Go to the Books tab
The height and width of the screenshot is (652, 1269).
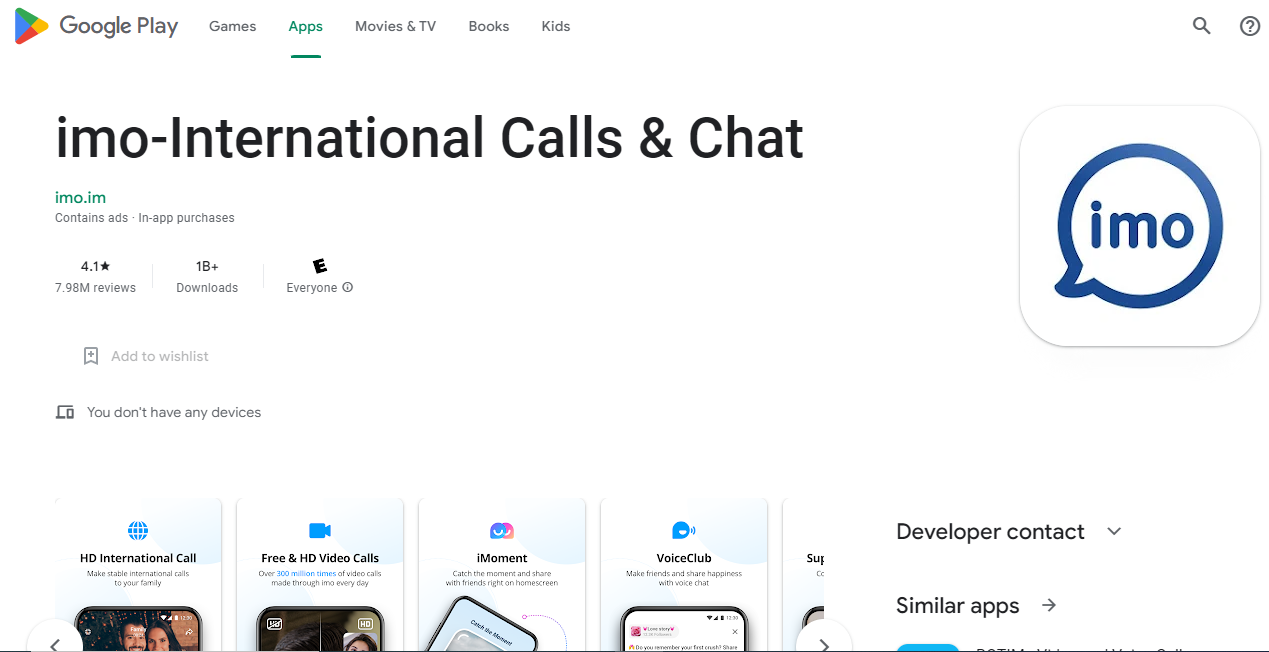click(x=489, y=26)
